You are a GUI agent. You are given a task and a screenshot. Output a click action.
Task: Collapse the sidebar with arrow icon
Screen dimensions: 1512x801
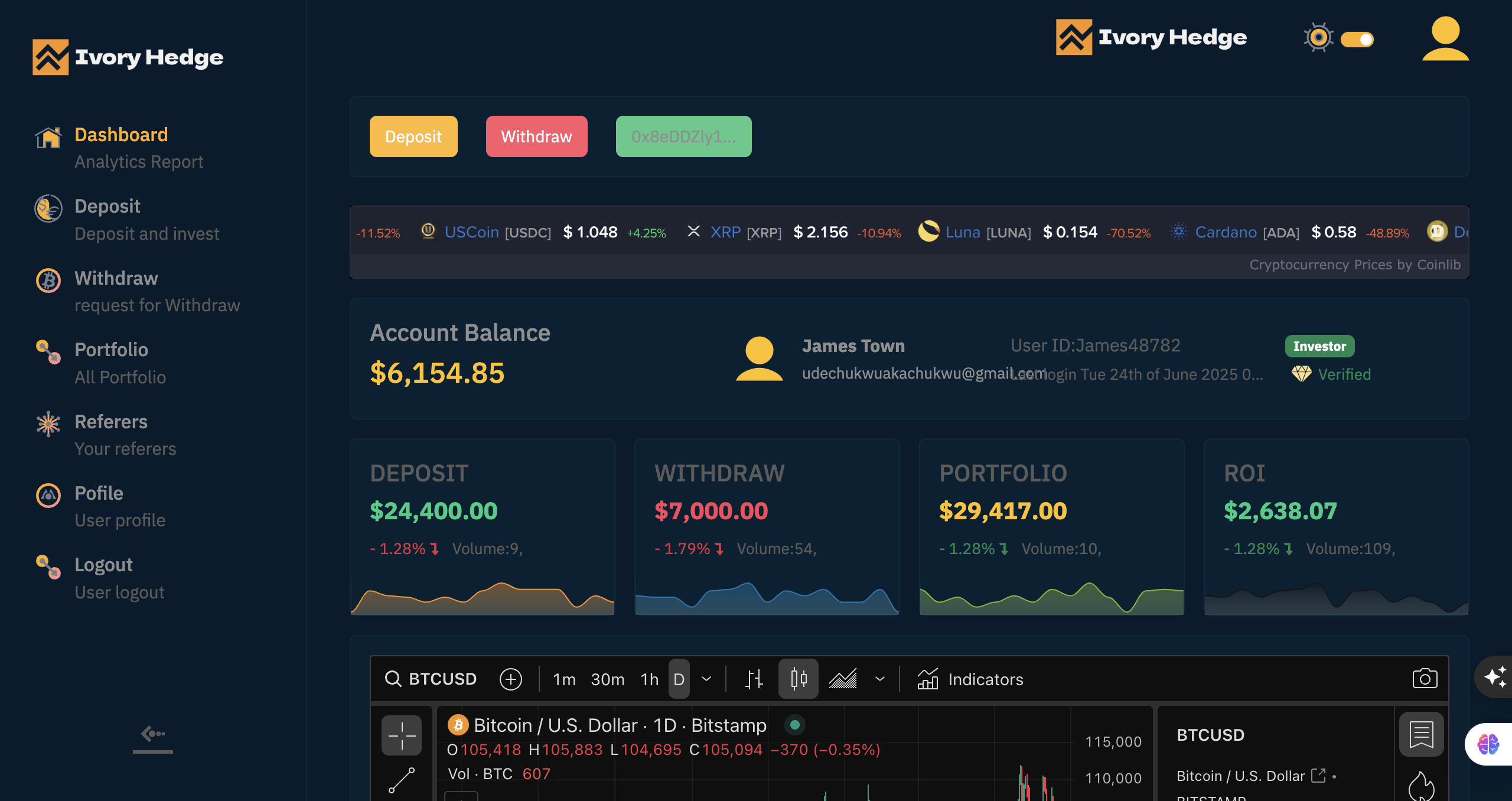(x=152, y=734)
